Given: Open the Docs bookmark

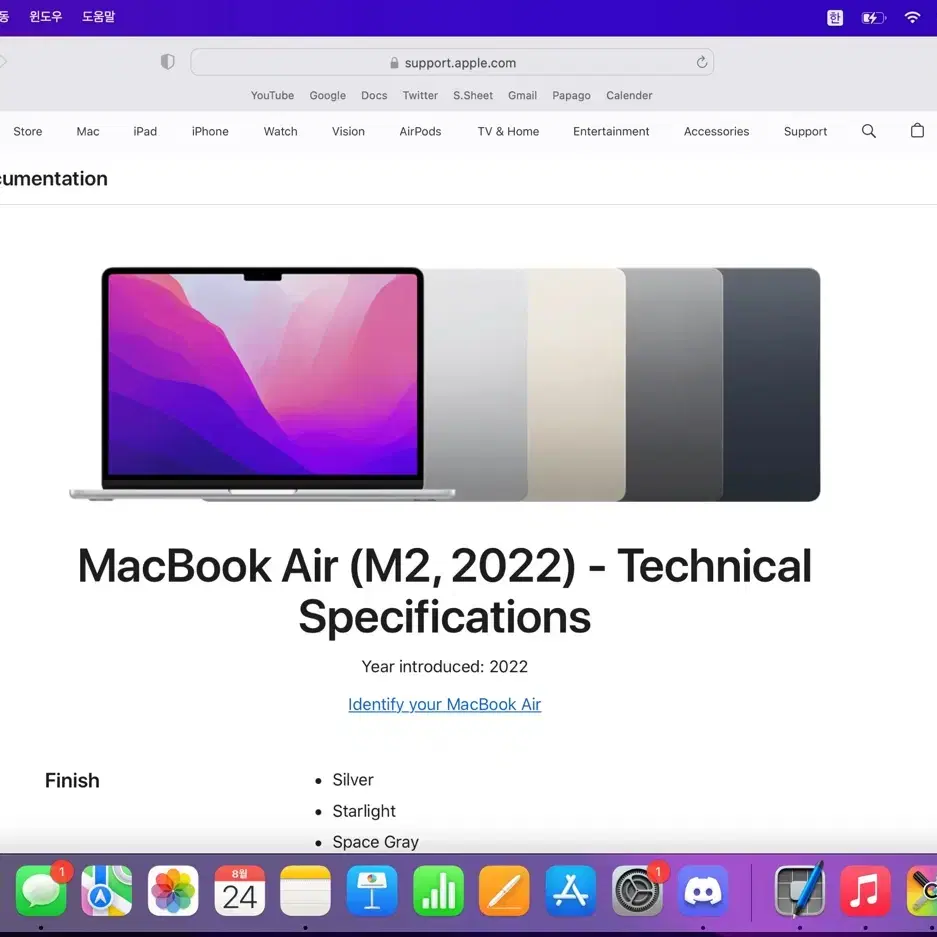Looking at the screenshot, I should click(374, 95).
